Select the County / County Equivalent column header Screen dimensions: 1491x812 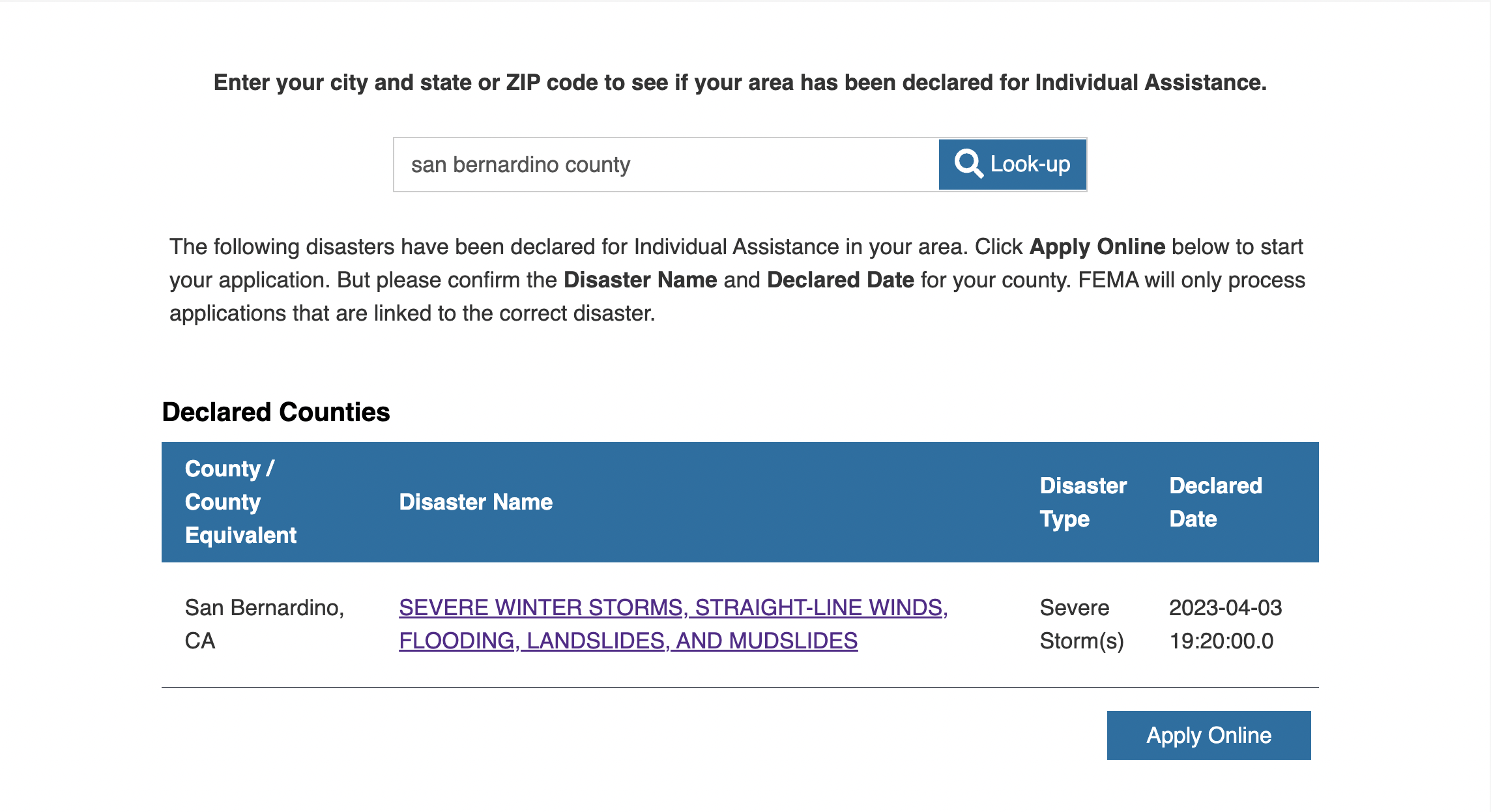[x=240, y=502]
